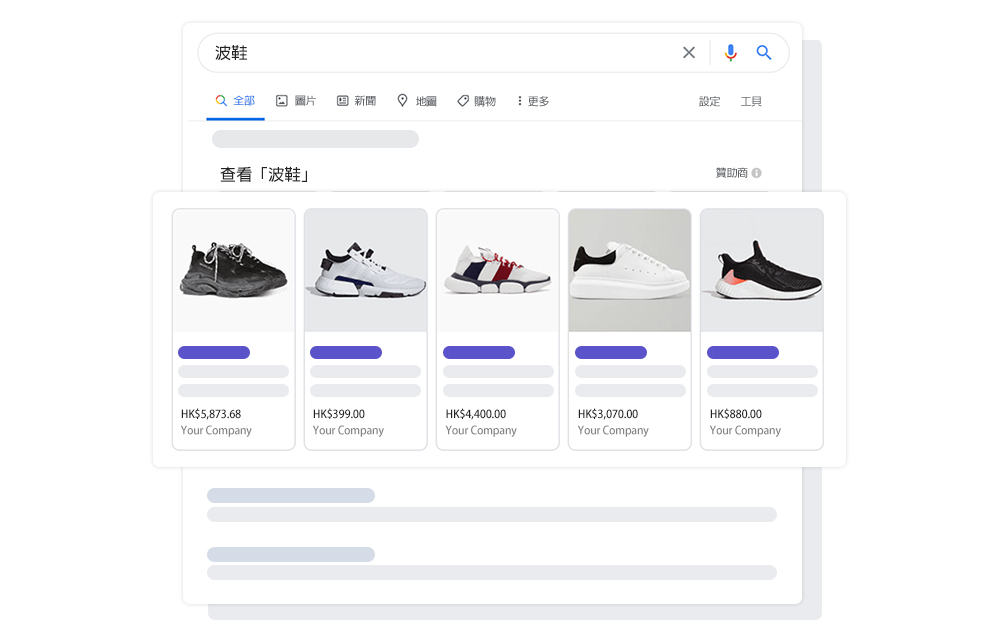This screenshot has height=639, width=1000.
Task: Go to the 地圖 tab
Action: tap(417, 101)
